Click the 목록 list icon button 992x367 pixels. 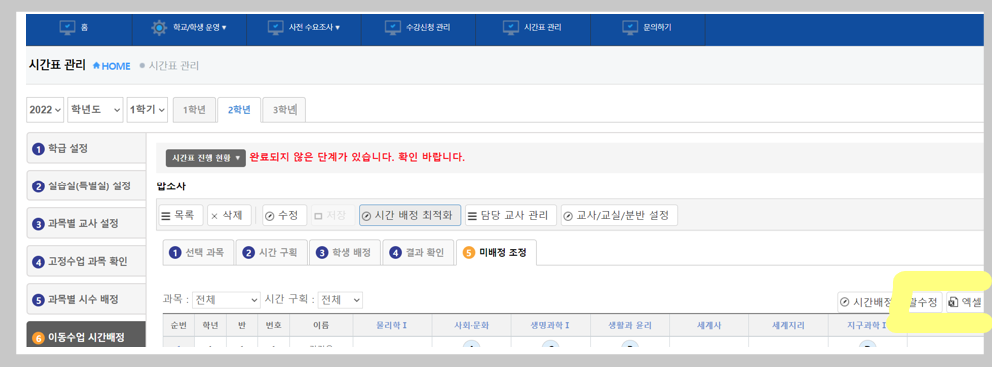click(181, 215)
